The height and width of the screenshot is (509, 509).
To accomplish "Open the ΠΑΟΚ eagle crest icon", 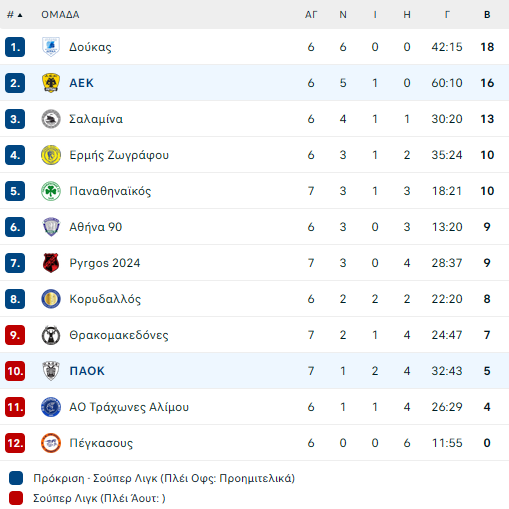I will pos(51,371).
